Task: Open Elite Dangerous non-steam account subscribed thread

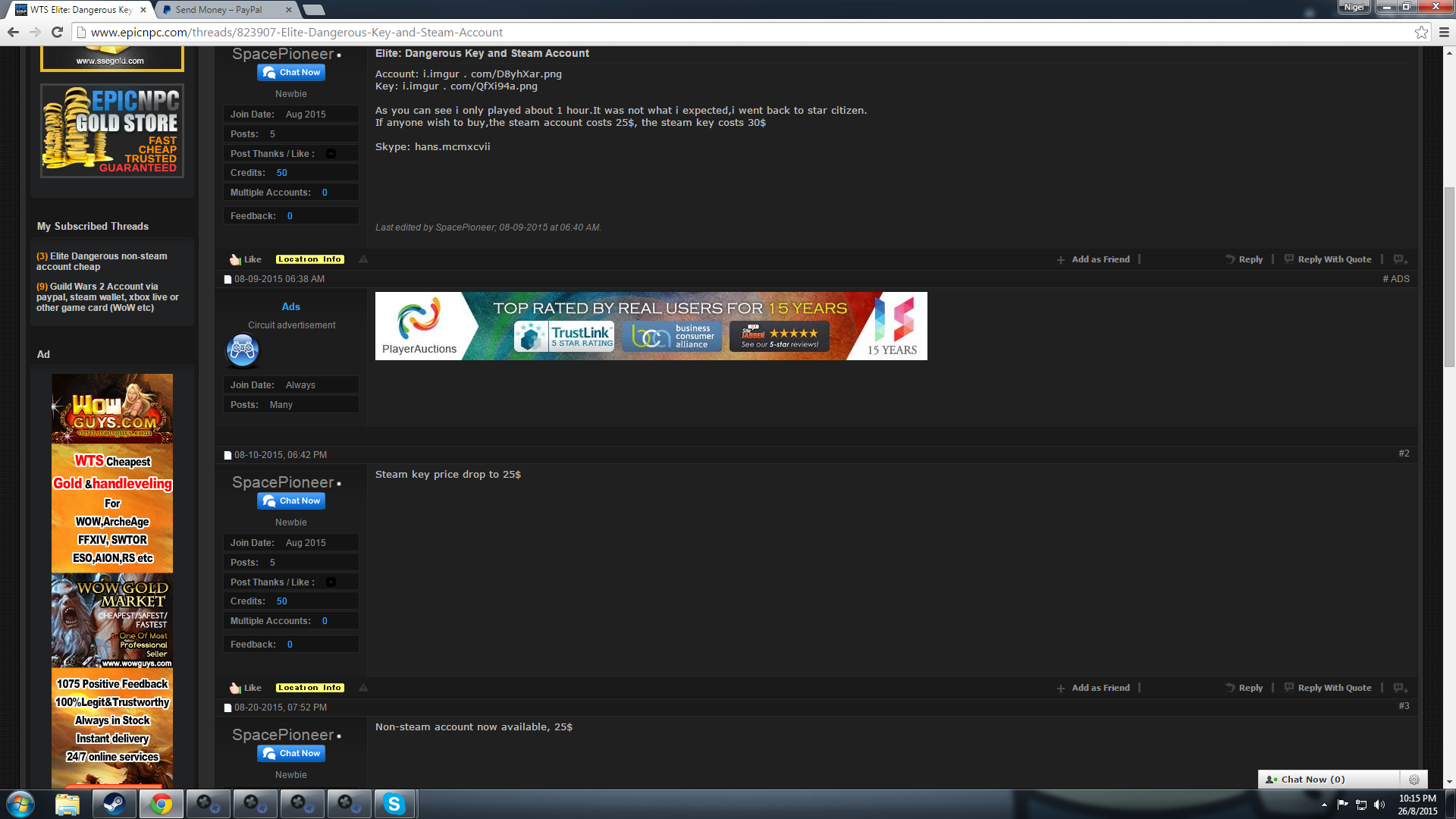Action: (102, 262)
